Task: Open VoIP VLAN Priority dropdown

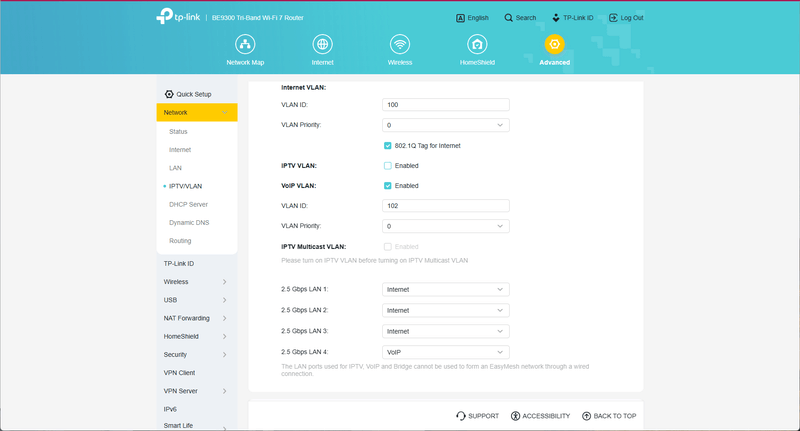Action: pyautogui.click(x=445, y=226)
